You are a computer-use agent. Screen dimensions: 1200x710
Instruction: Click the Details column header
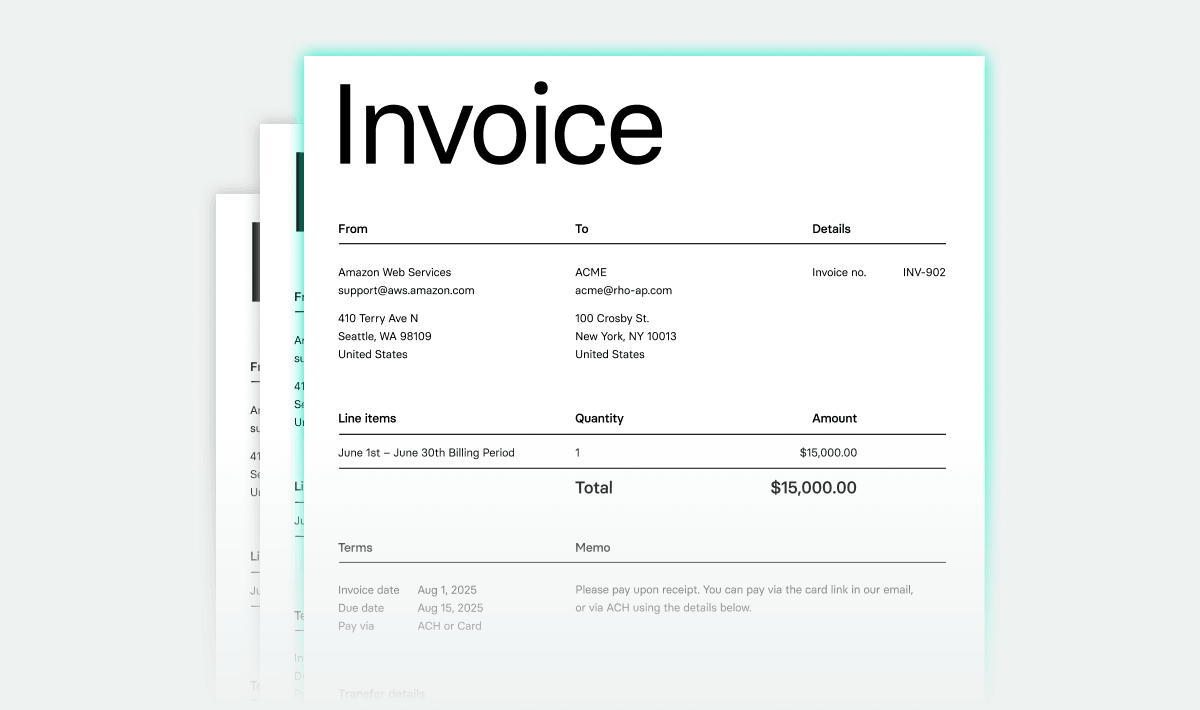[831, 228]
